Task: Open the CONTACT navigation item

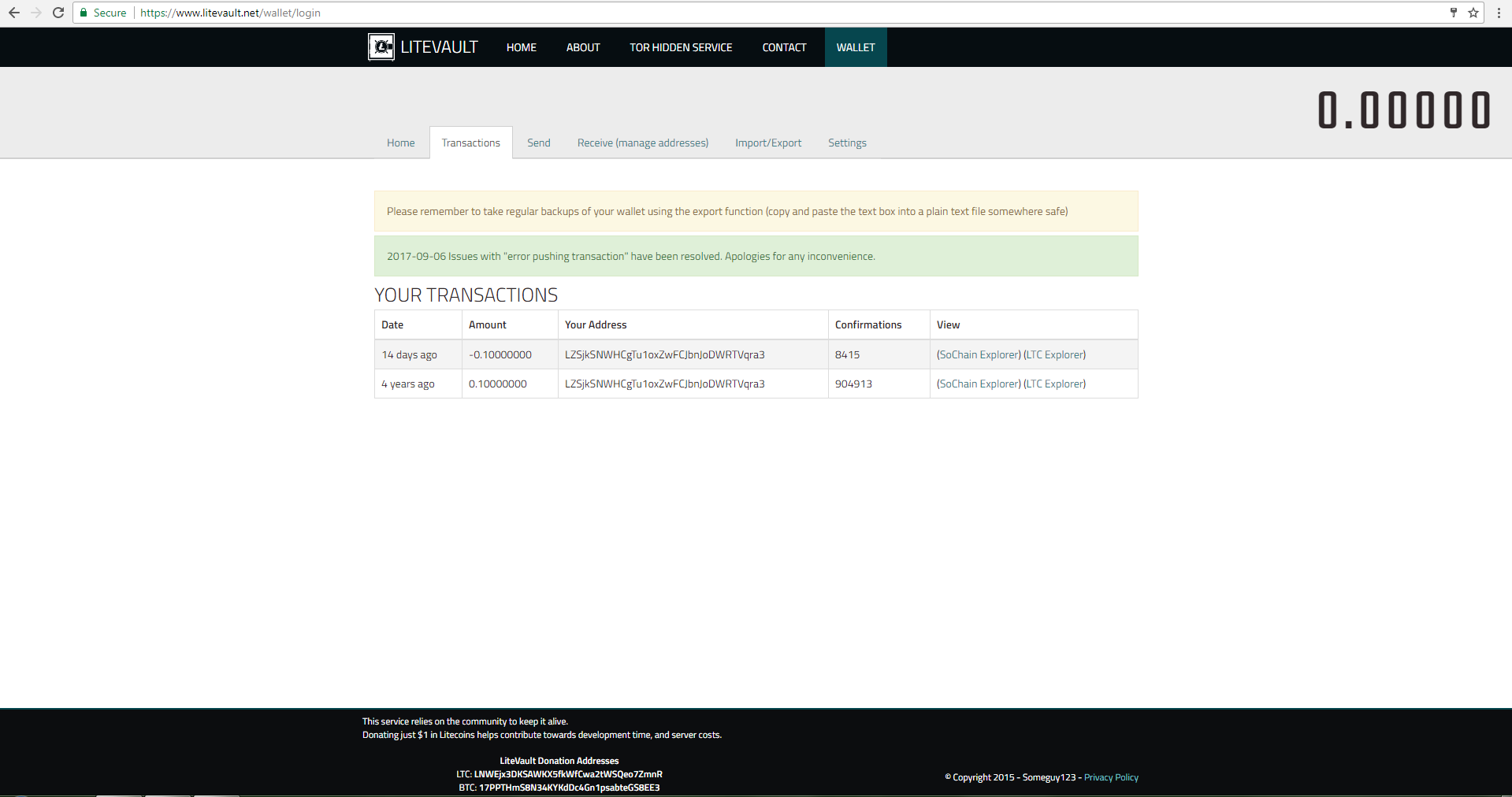Action: pos(784,47)
